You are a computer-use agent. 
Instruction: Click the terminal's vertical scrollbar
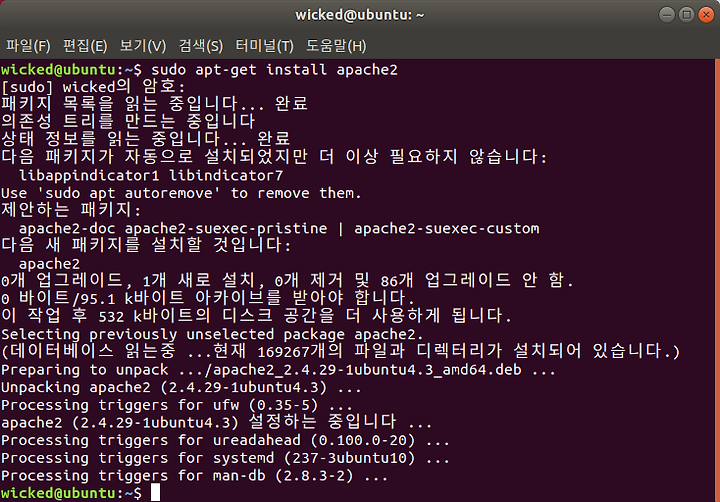click(x=717, y=280)
